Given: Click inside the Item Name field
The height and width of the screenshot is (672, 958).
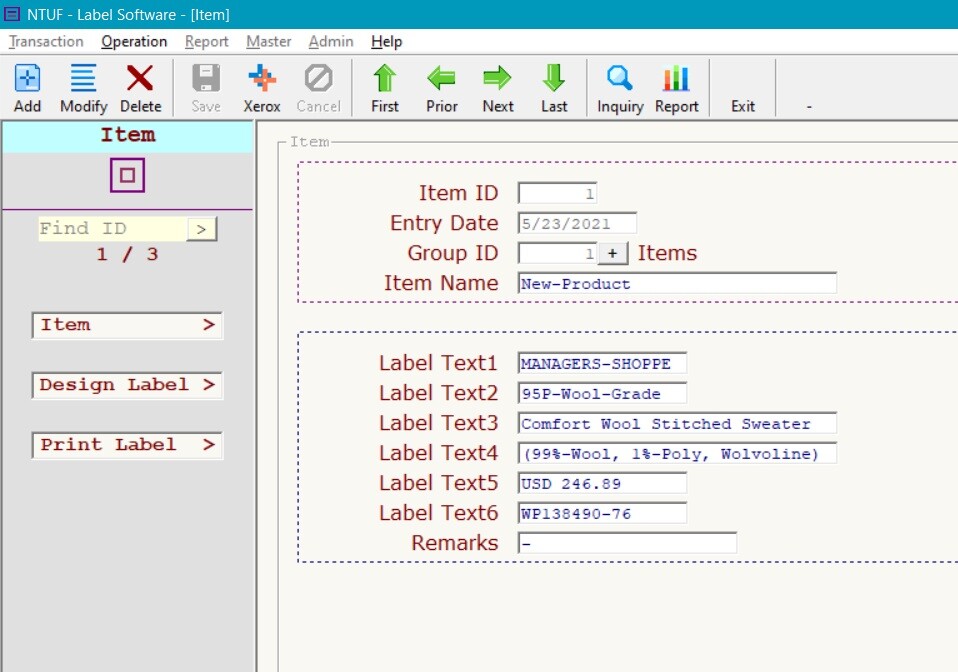Looking at the screenshot, I should [677, 284].
